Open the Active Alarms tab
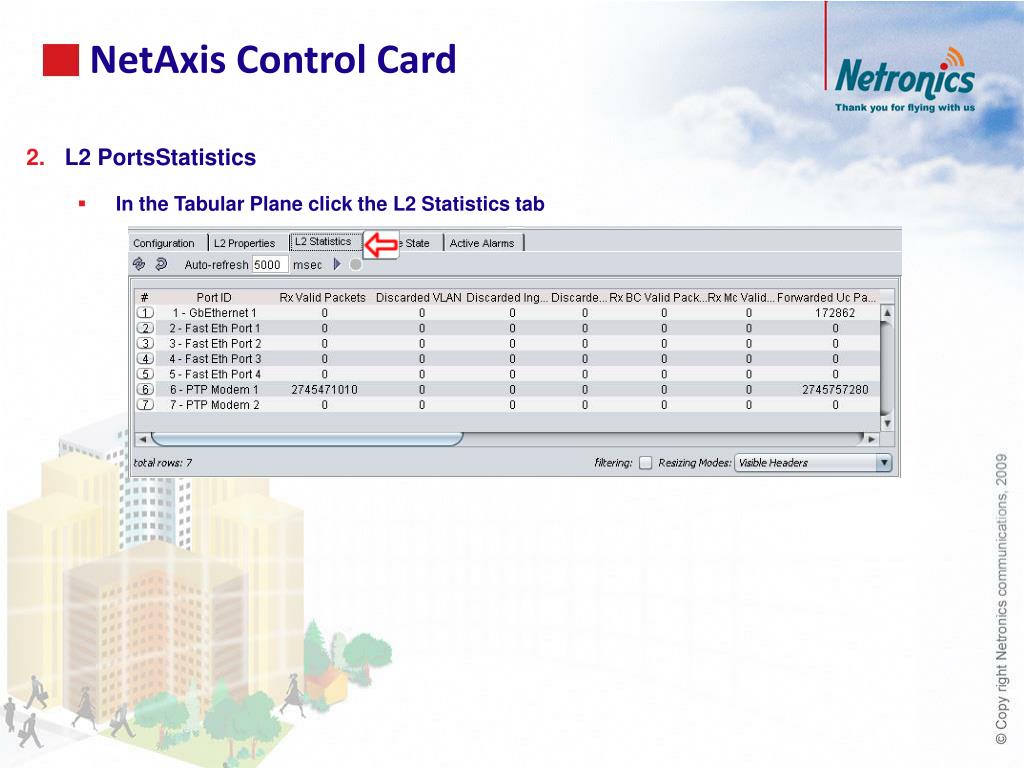This screenshot has width=1024, height=768. [482, 243]
